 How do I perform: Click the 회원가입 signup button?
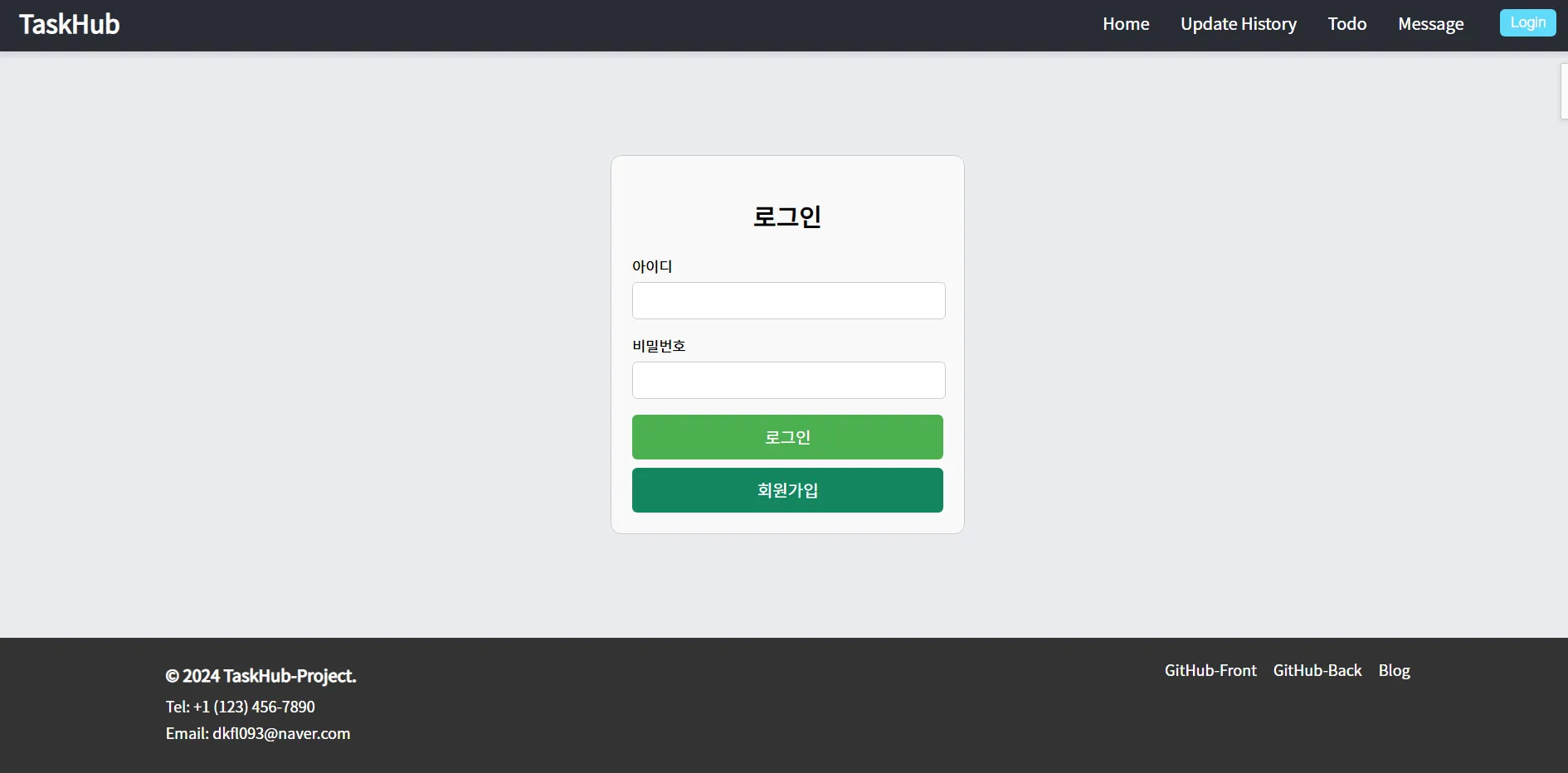786,489
